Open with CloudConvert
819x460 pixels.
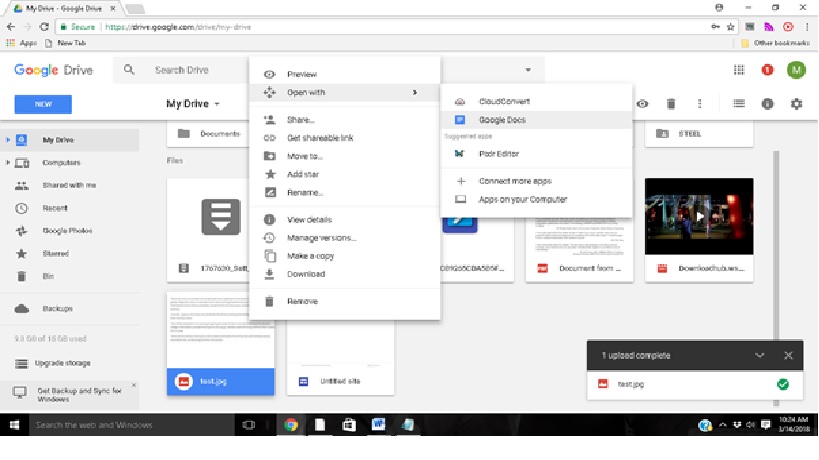click(536, 101)
